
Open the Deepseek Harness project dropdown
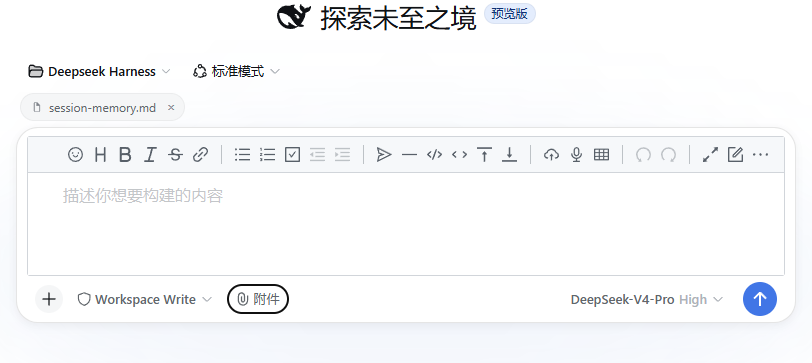tap(99, 71)
